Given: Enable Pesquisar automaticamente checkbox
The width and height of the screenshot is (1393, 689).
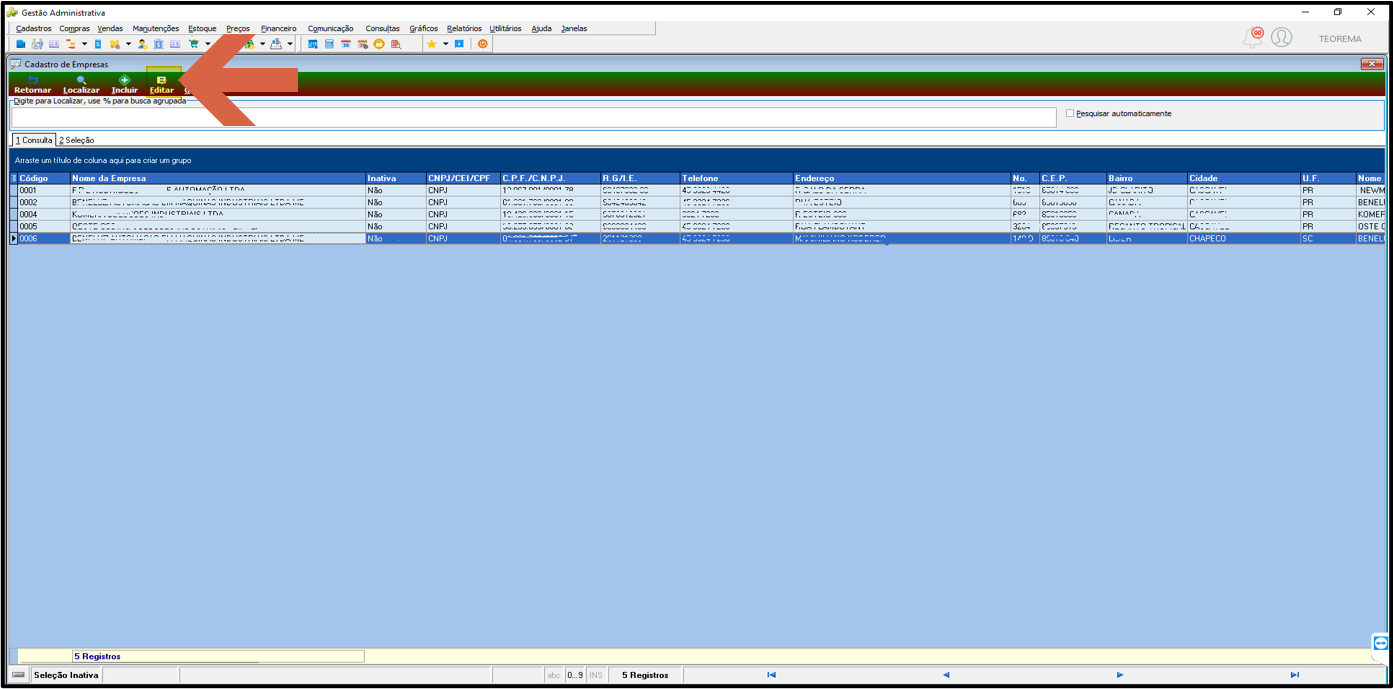Looking at the screenshot, I should (x=1070, y=113).
